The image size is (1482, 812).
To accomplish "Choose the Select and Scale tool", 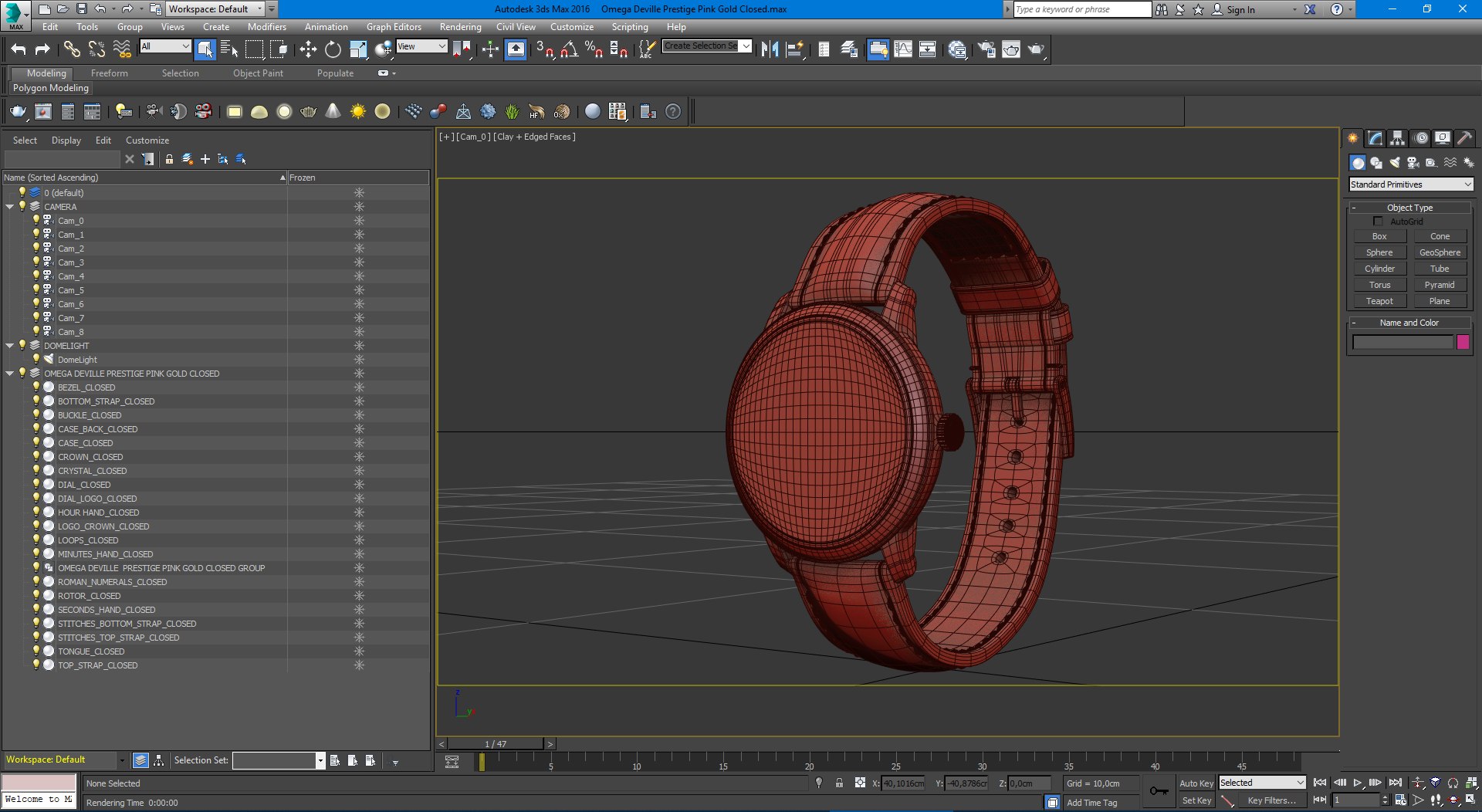I will [358, 49].
